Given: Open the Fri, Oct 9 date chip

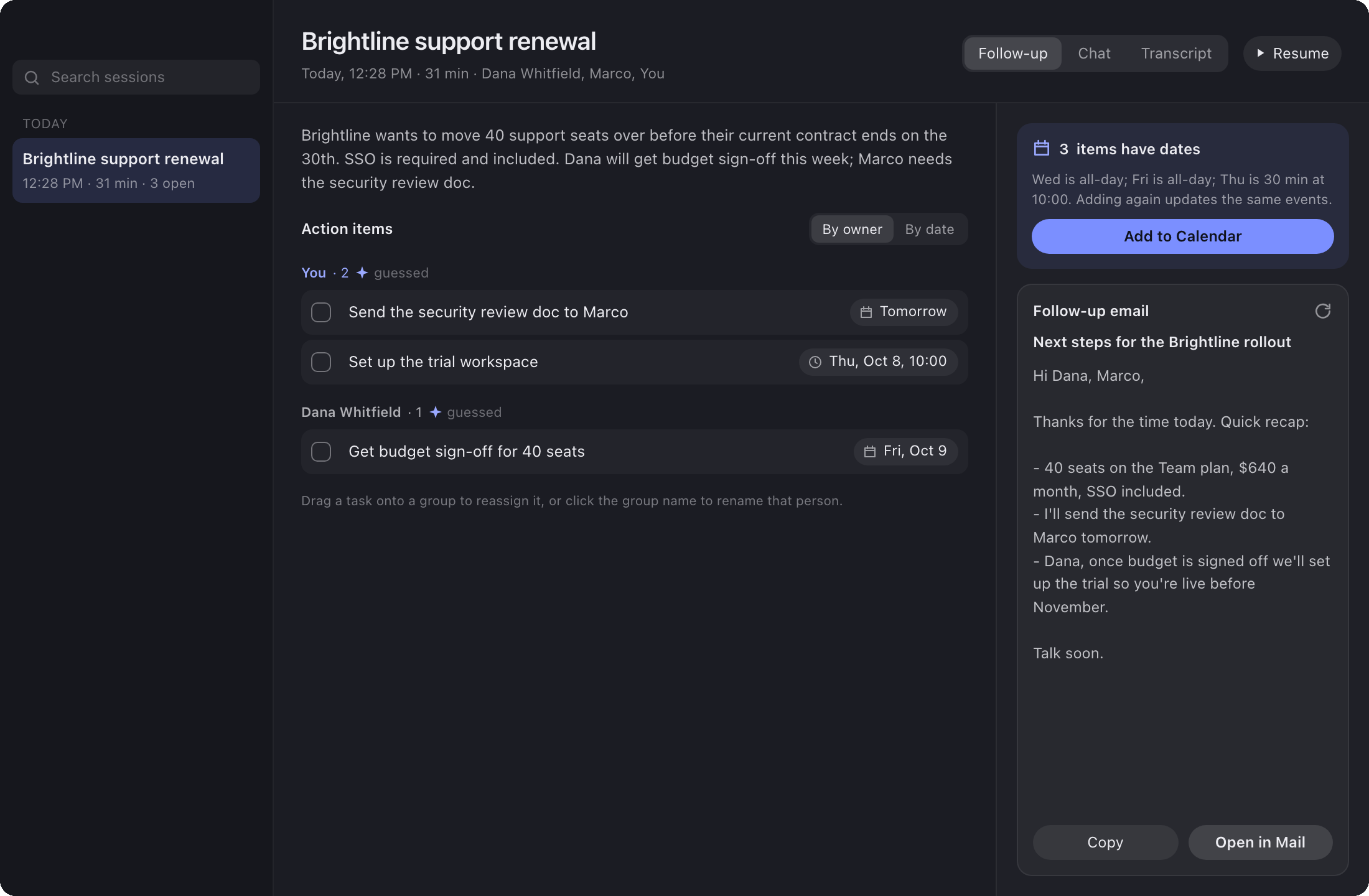Looking at the screenshot, I should (905, 451).
